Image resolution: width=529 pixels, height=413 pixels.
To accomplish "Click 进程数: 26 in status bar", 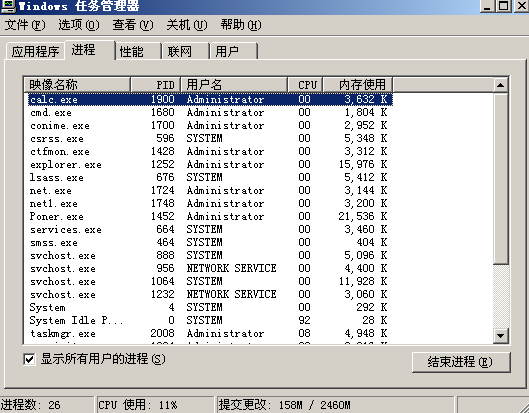I will pyautogui.click(x=47, y=405).
